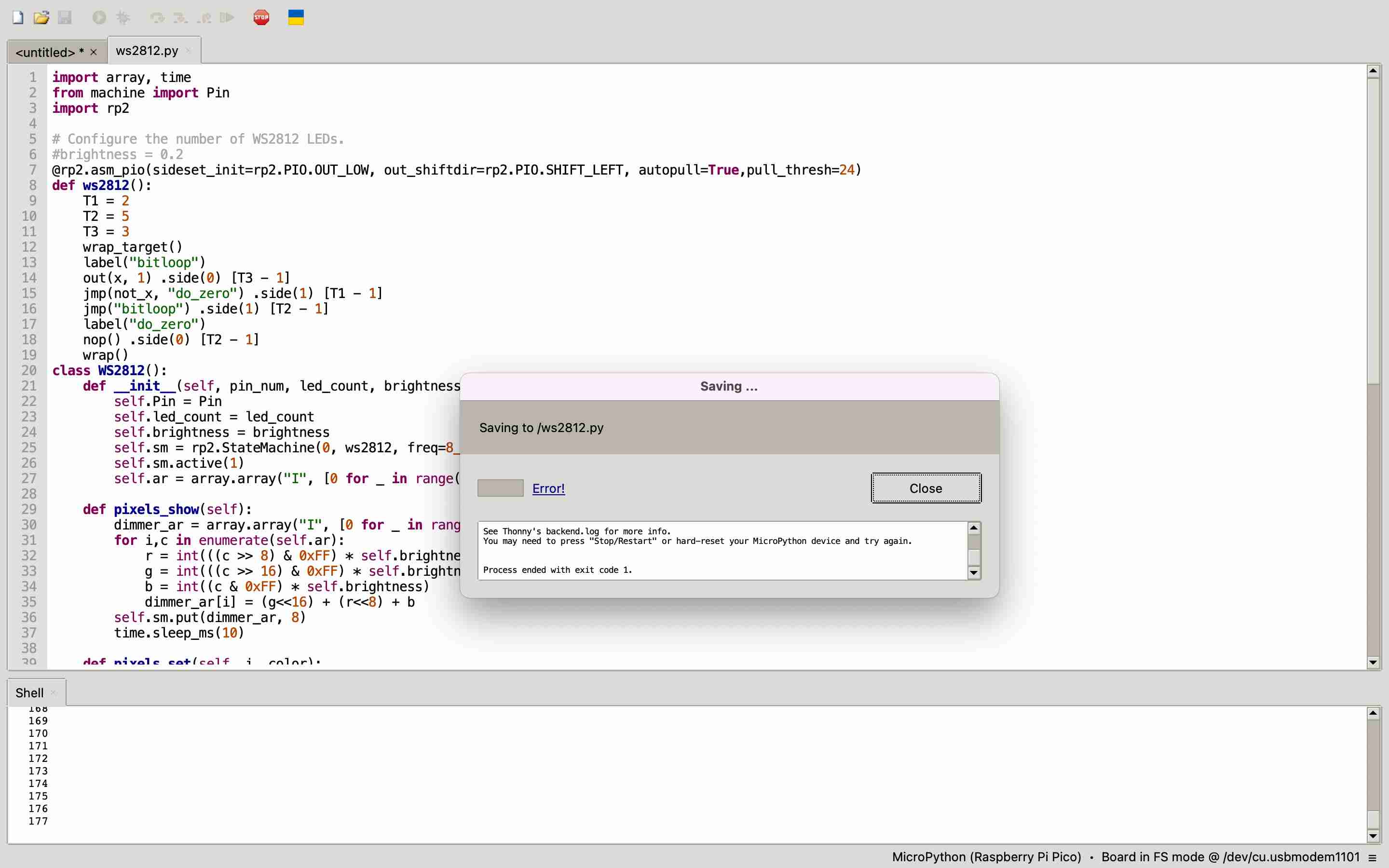Click the Step into debugger icon

[180, 18]
